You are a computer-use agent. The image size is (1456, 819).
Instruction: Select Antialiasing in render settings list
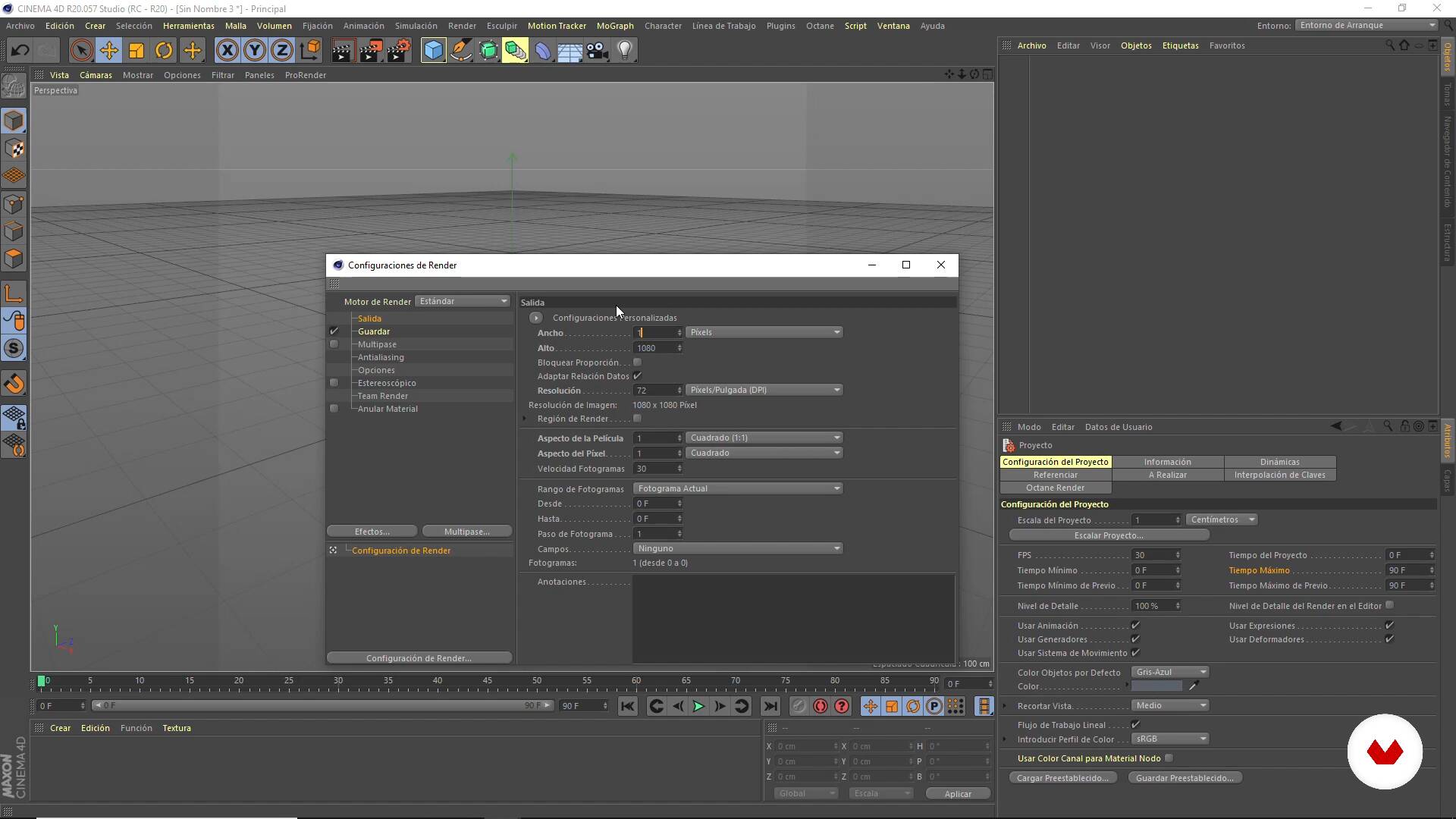[x=381, y=357]
